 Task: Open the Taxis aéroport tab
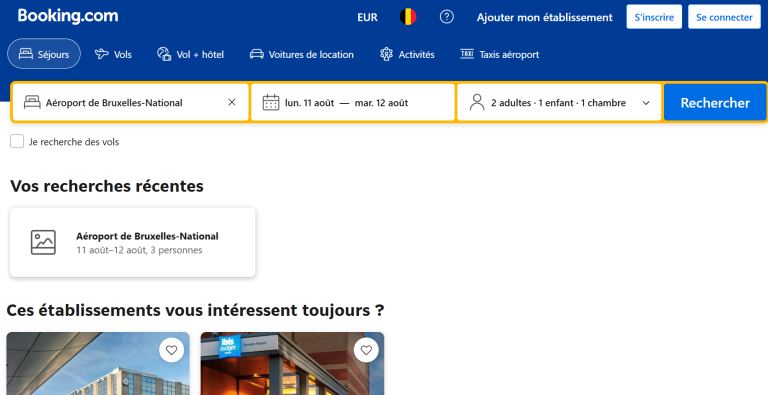point(500,54)
